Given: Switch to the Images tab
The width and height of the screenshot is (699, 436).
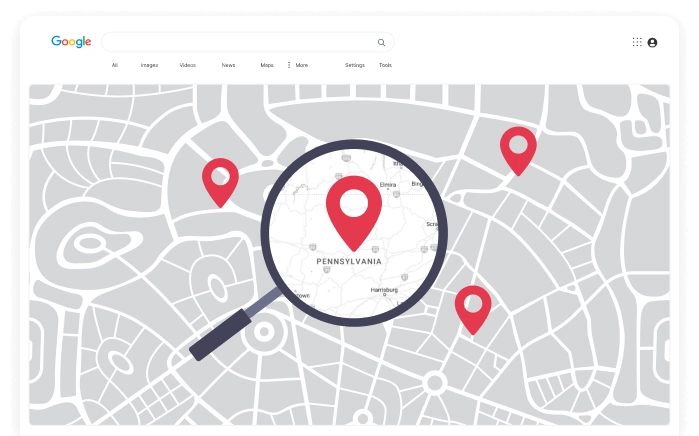Looking at the screenshot, I should pos(149,65).
